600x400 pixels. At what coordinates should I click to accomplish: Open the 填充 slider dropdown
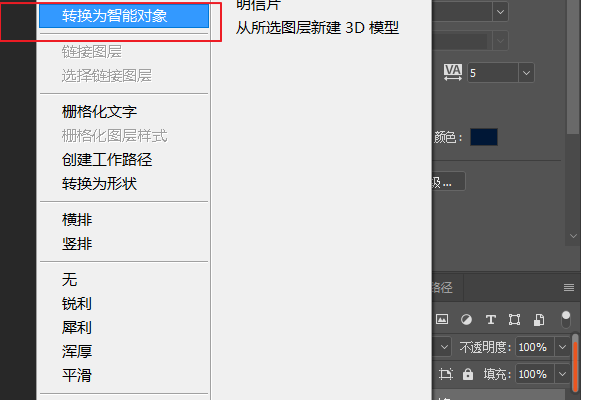pyautogui.click(x=562, y=374)
